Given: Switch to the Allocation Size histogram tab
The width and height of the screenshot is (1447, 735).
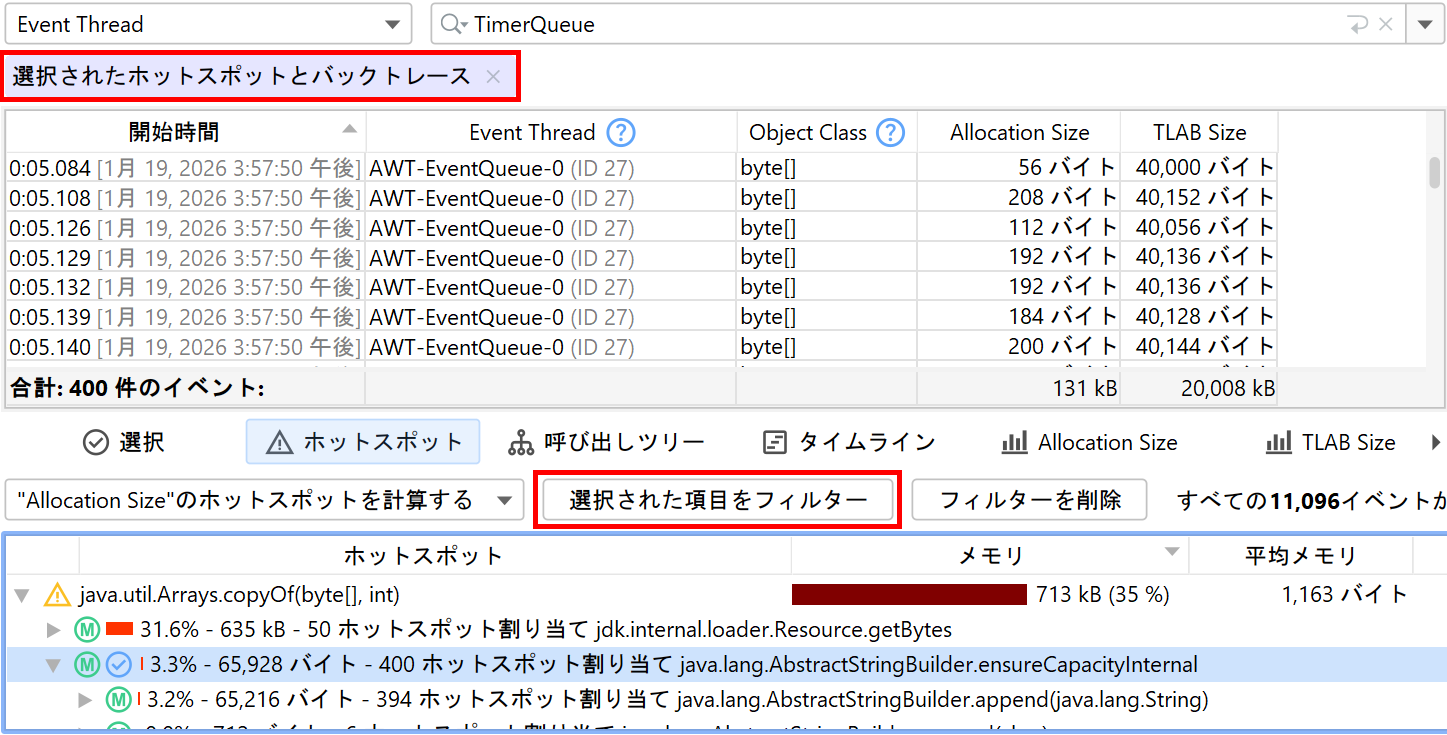Looking at the screenshot, I should click(1089, 442).
